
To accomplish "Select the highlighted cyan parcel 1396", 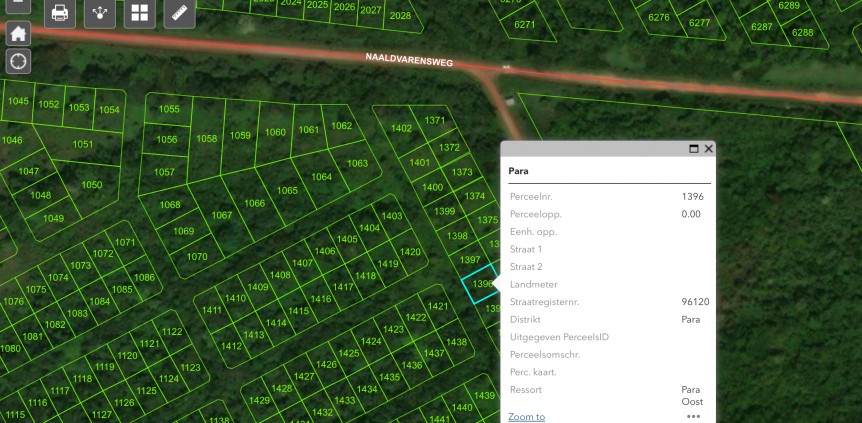I will point(479,284).
